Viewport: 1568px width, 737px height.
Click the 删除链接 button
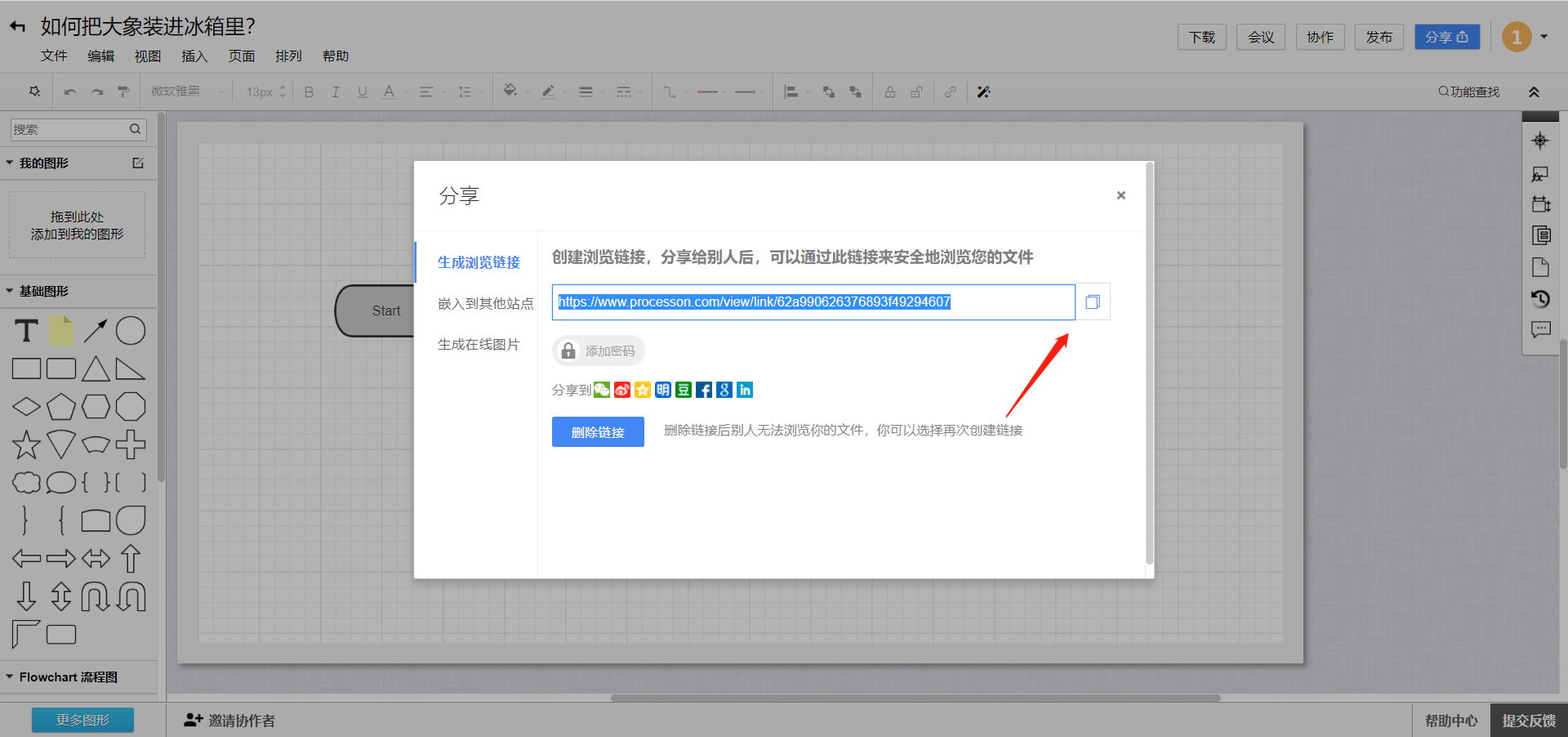pyautogui.click(x=598, y=432)
